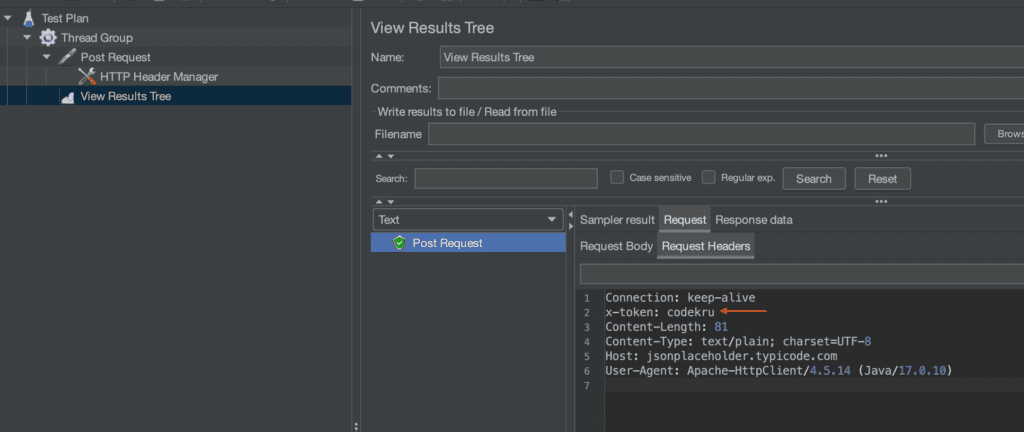The width and height of the screenshot is (1024, 432).
Task: Switch to the Response data tab
Action: [753, 220]
